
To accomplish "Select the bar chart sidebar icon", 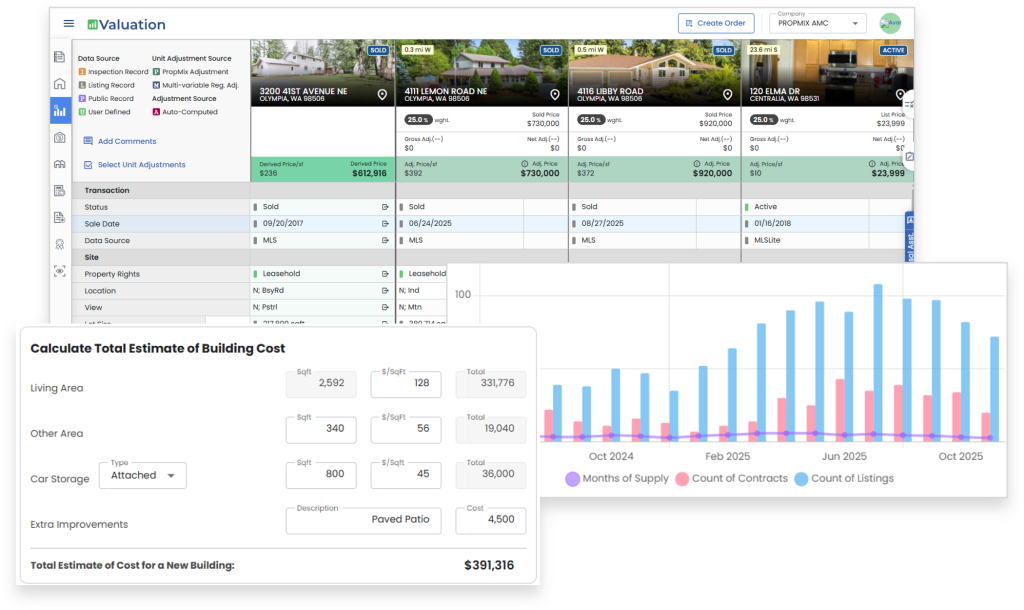I will [60, 111].
